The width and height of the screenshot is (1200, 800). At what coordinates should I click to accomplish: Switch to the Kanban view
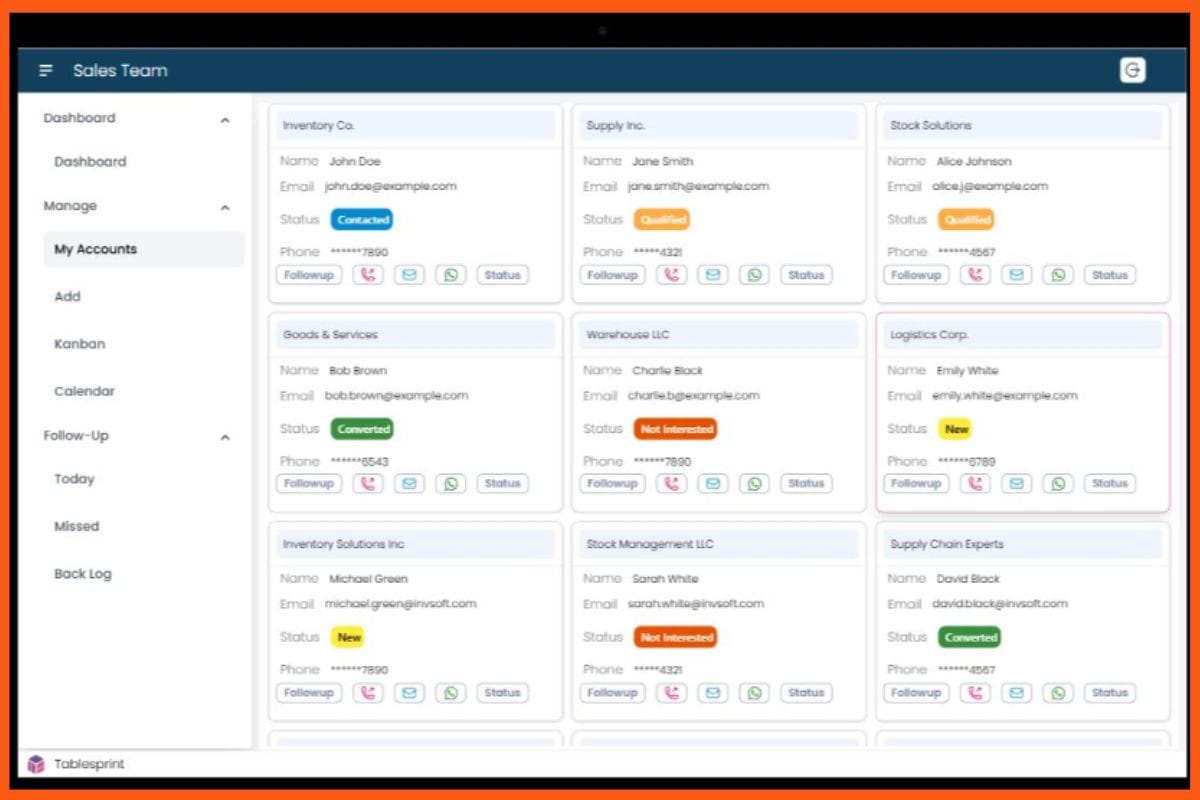79,344
